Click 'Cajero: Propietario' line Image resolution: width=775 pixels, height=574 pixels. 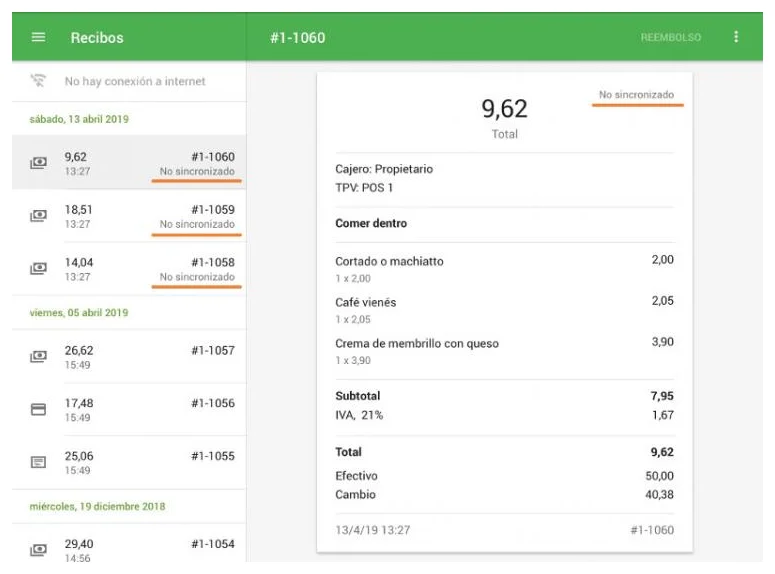pos(384,169)
